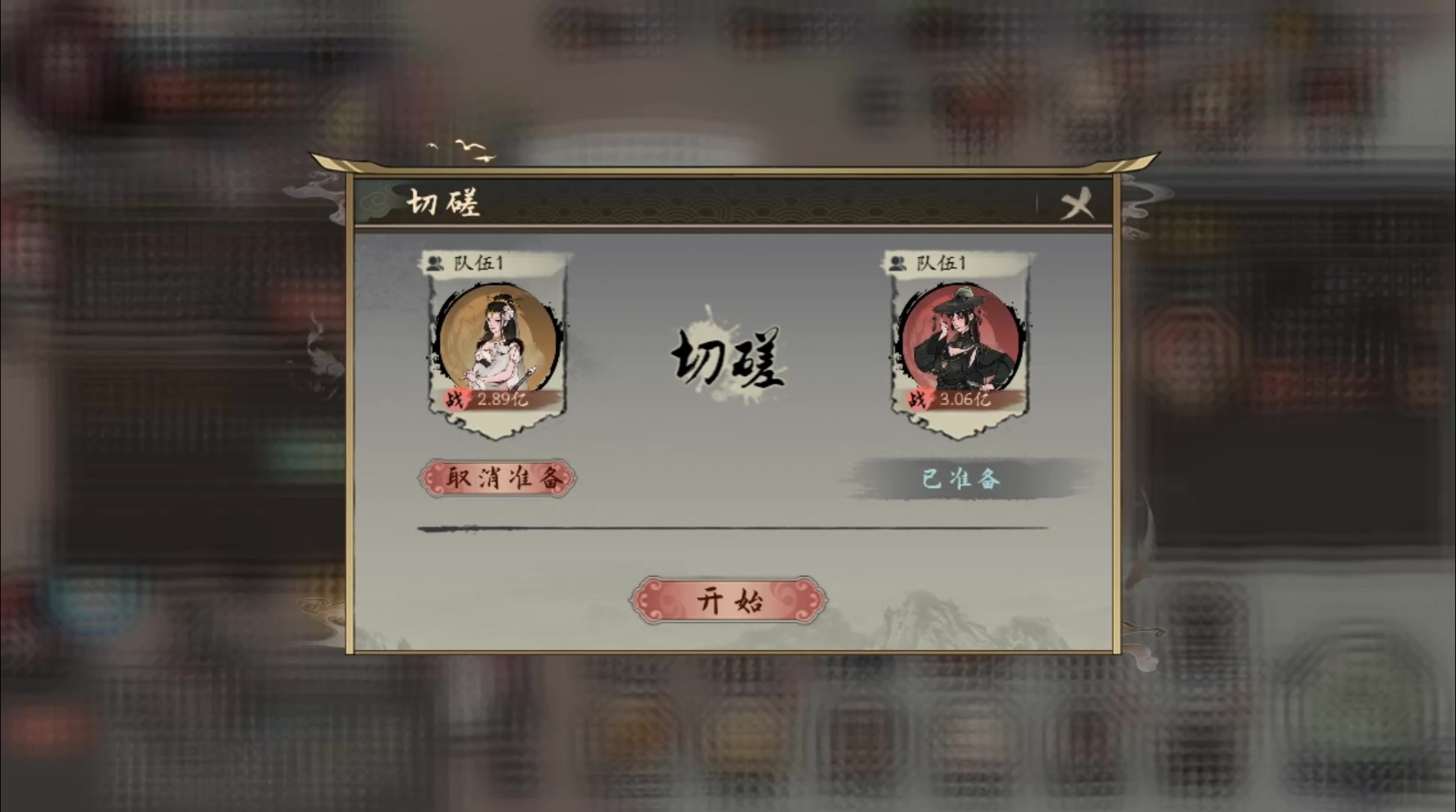Click people icon beside right 队伍1
The height and width of the screenshot is (812, 1456).
point(898,263)
